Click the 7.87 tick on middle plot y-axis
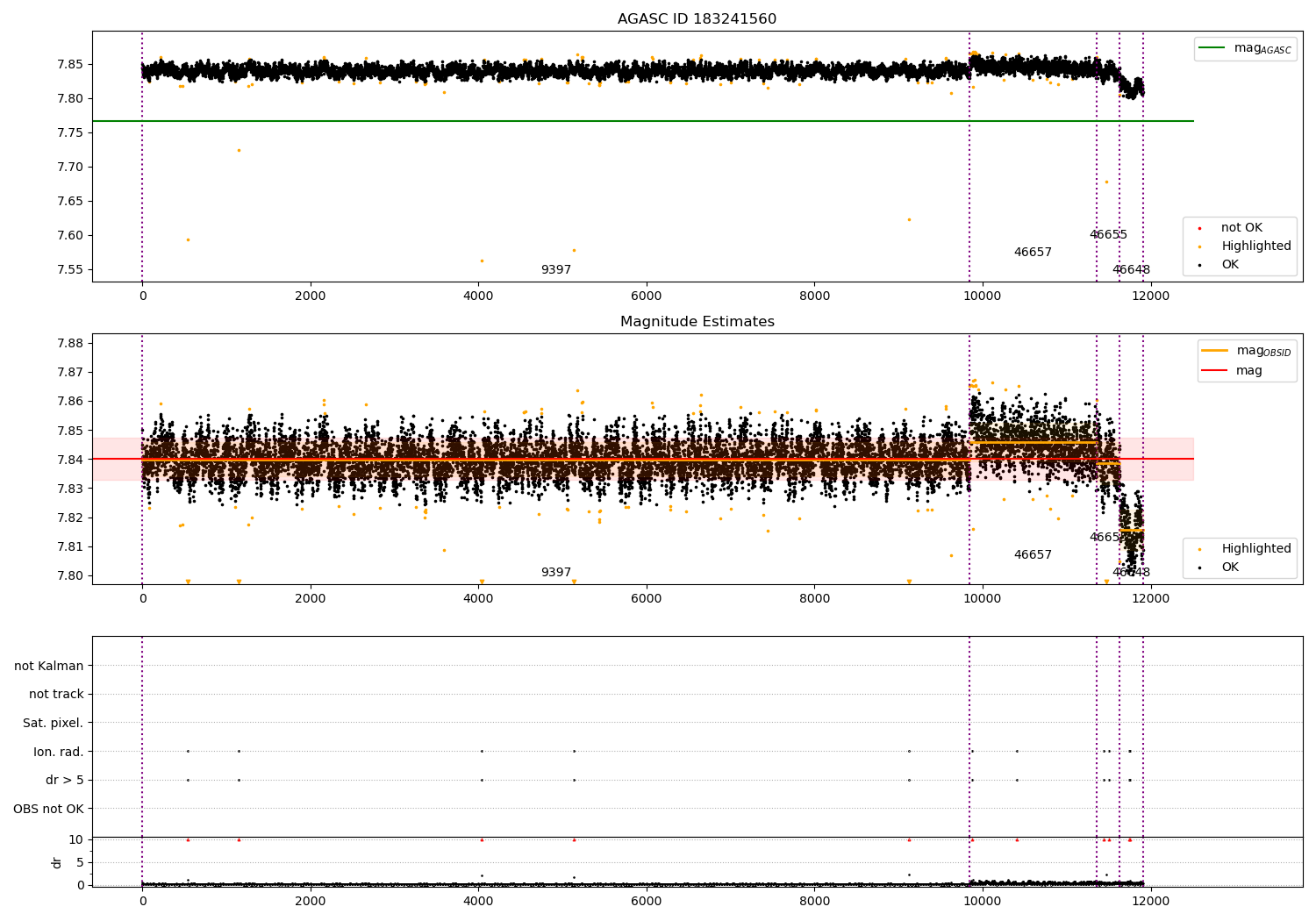The height and width of the screenshot is (921, 1316). click(x=68, y=373)
